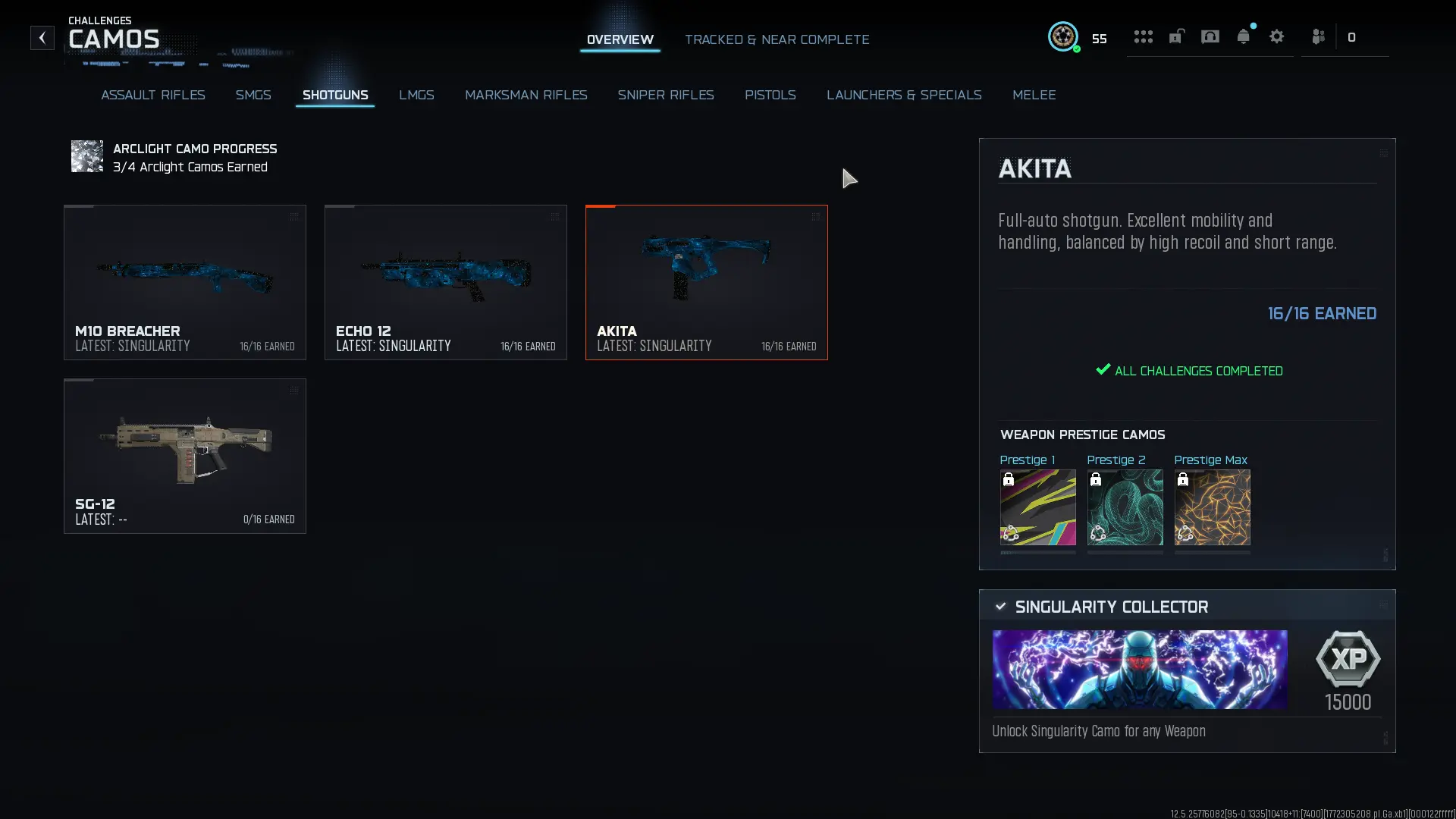Select the Echo 12 weapon card

(446, 282)
